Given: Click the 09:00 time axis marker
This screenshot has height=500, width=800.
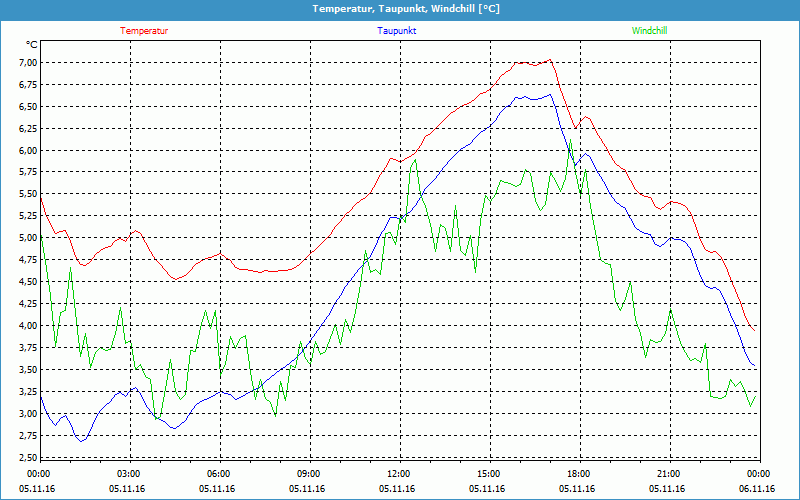Looking at the screenshot, I should 308,474.
